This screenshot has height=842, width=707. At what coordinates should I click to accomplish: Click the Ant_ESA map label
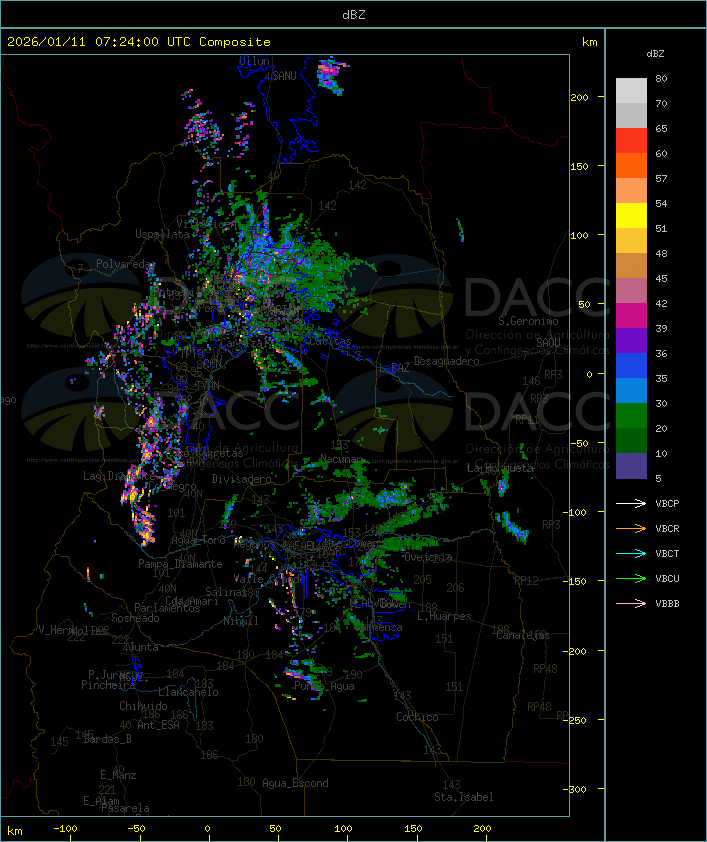pos(158,725)
